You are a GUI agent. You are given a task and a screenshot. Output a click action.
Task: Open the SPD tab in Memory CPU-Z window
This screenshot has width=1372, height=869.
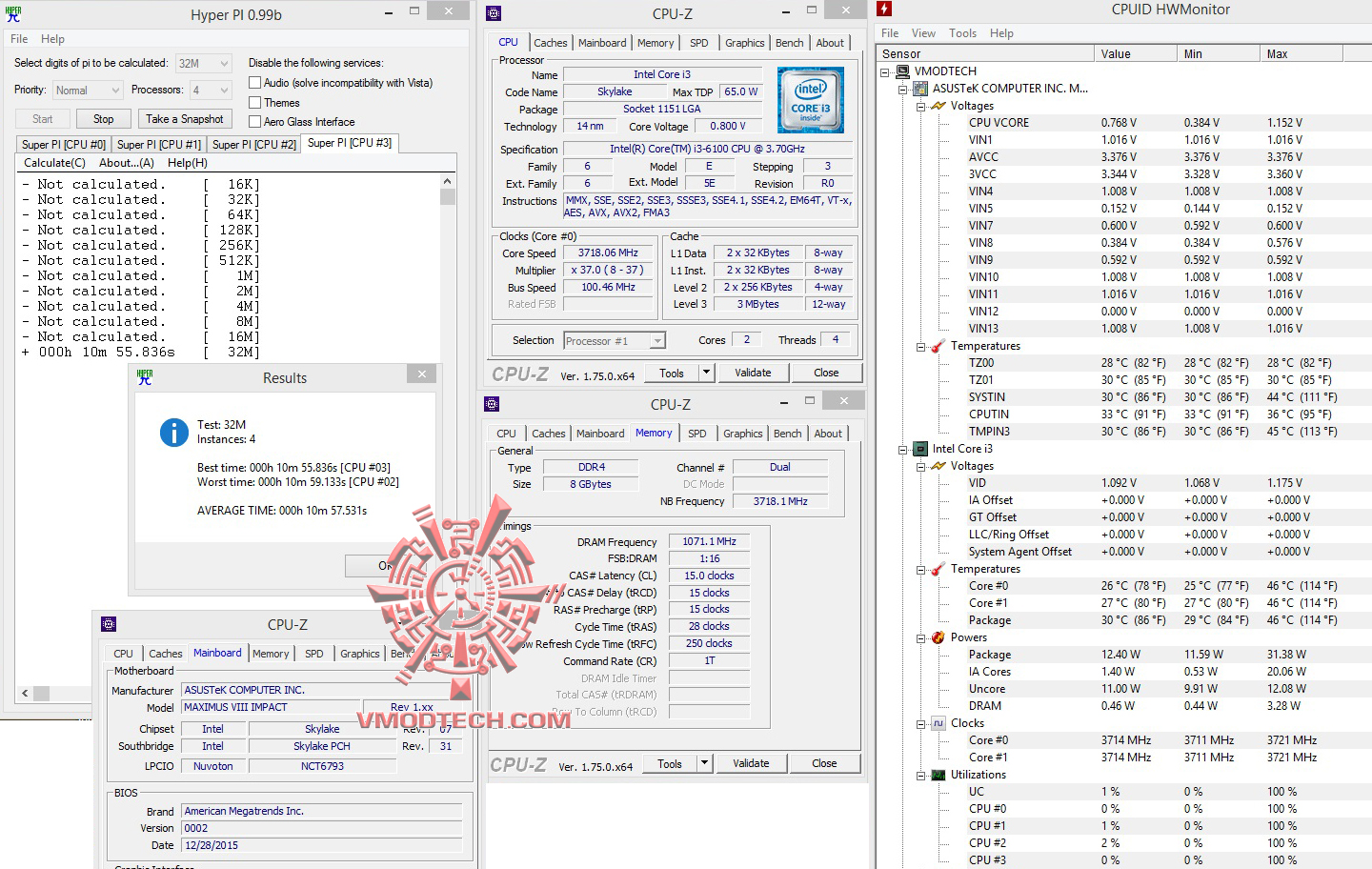coord(697,434)
